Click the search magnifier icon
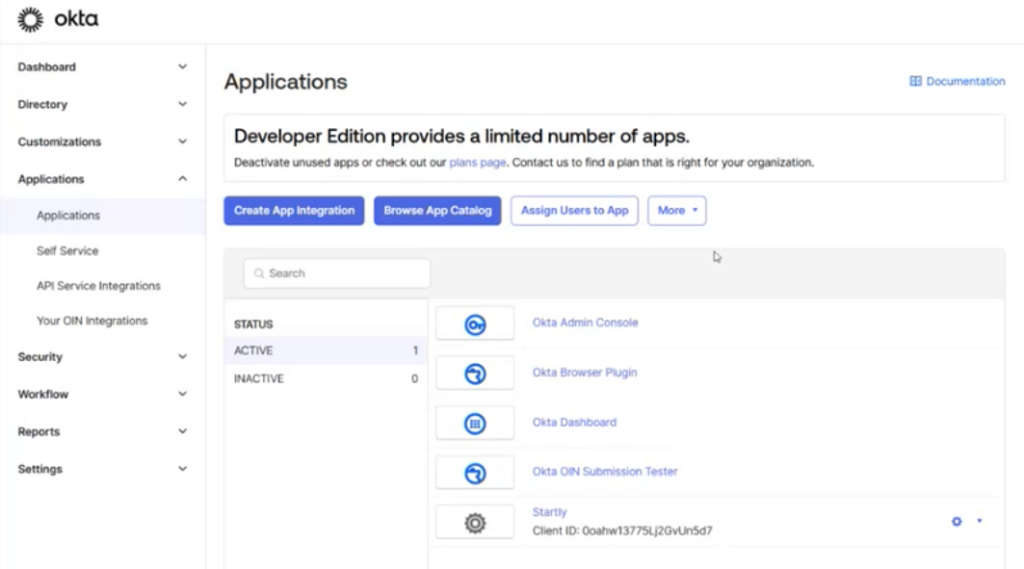Image resolution: width=1024 pixels, height=569 pixels. tap(259, 273)
